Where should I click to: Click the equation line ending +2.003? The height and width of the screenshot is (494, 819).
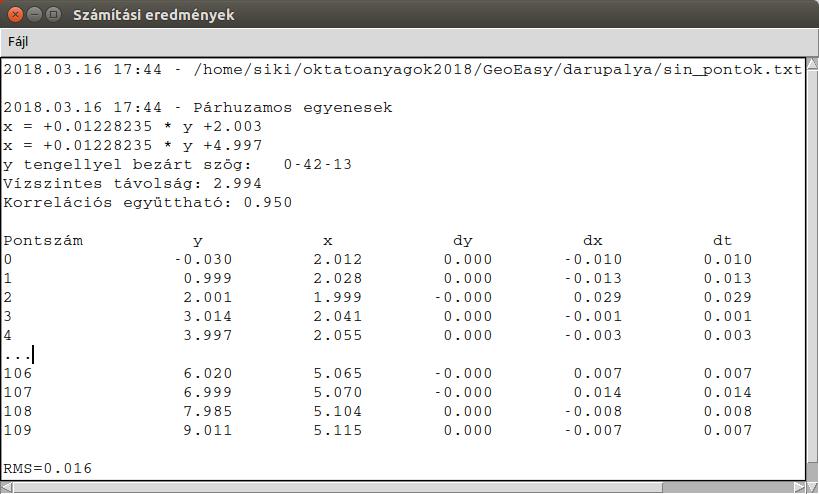tap(133, 127)
